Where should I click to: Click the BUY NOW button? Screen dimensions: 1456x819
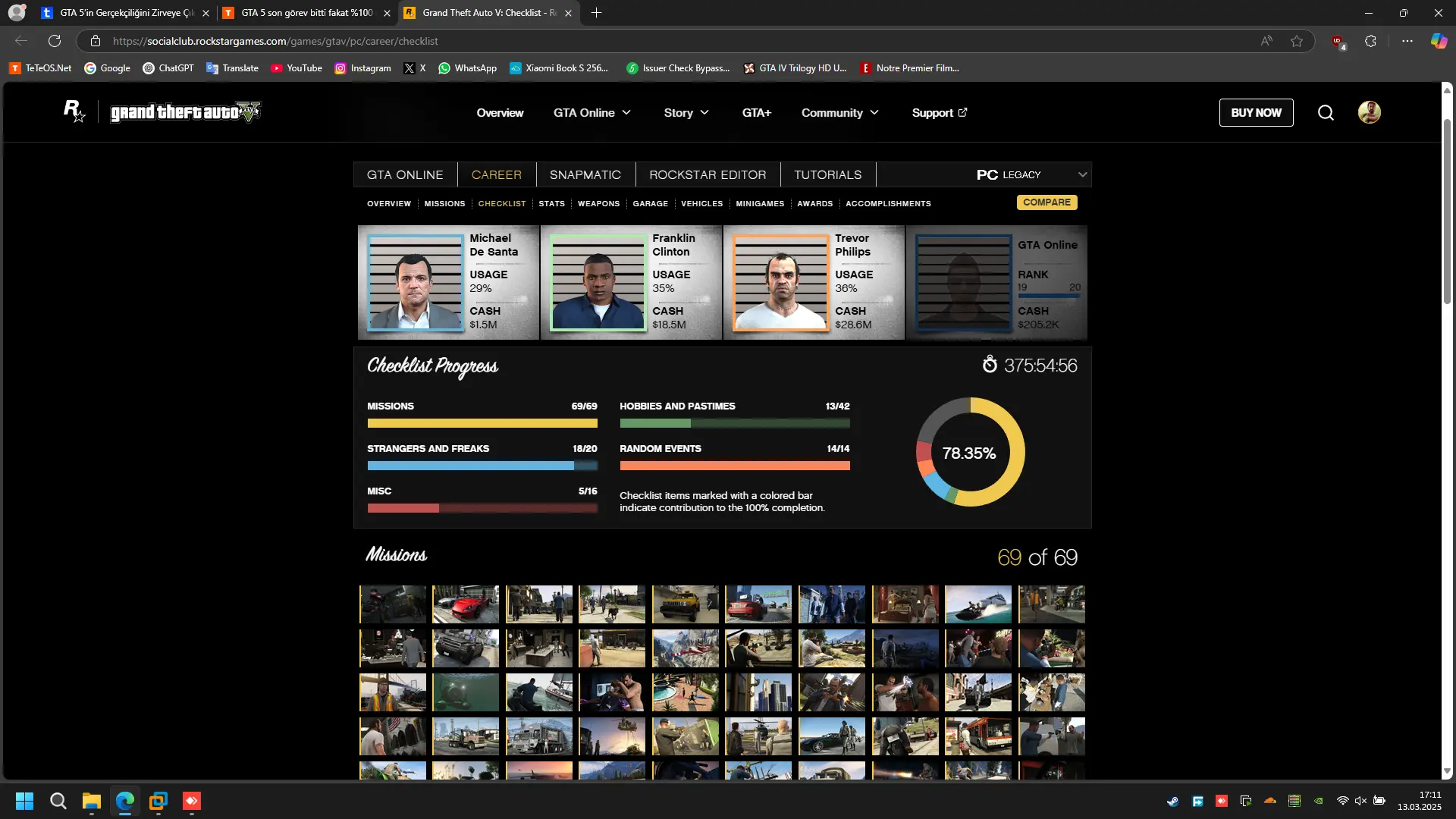[x=1256, y=113]
